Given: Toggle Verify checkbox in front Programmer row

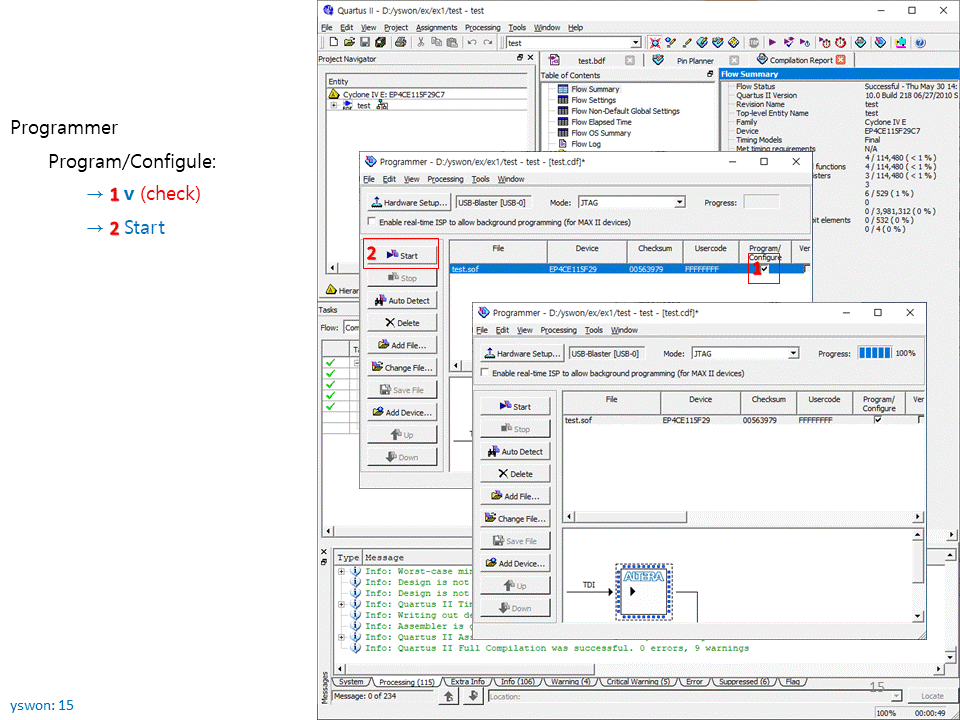Looking at the screenshot, I should click(x=921, y=420).
